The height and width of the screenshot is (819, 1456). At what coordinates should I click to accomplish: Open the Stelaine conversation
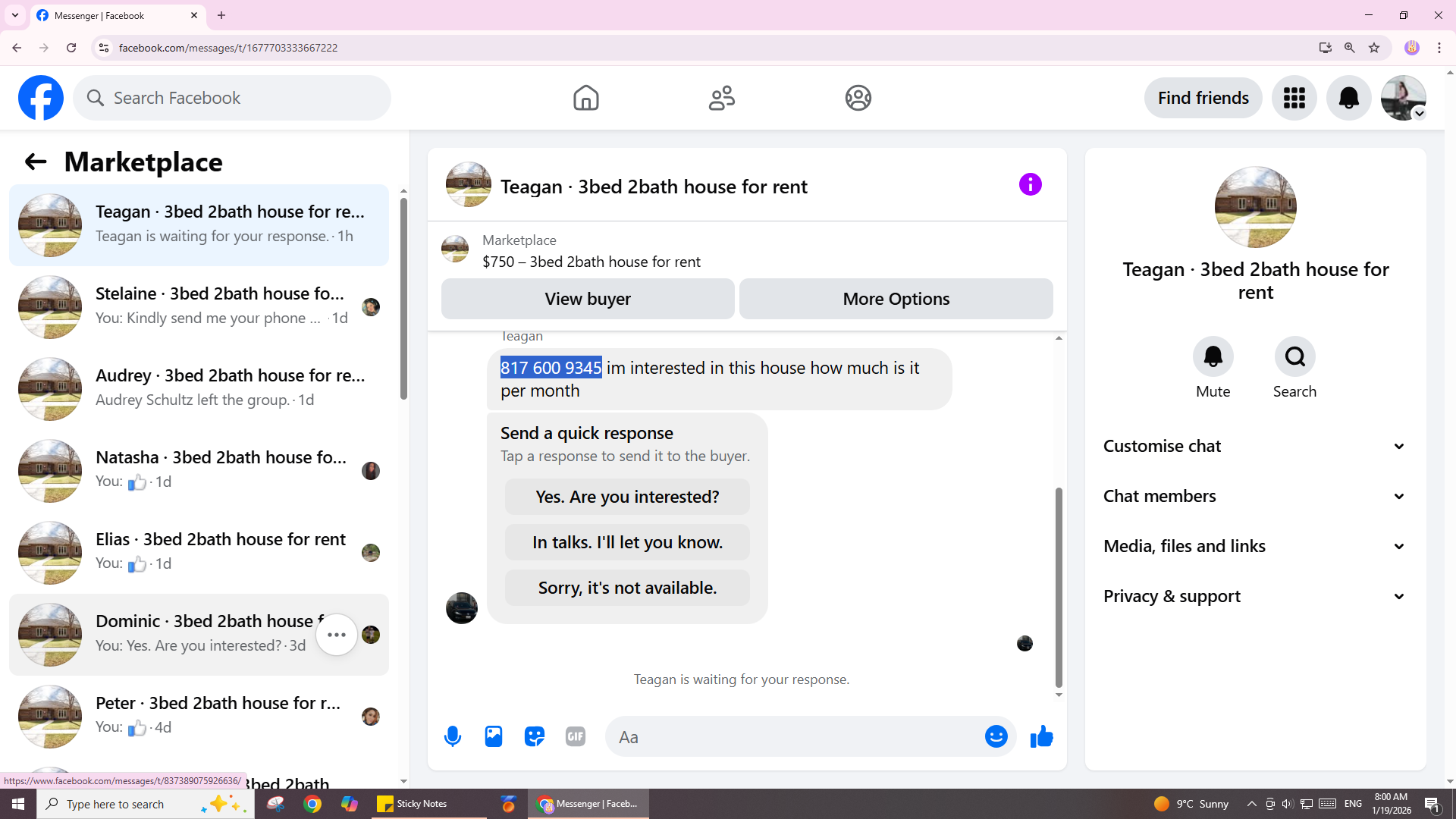(199, 307)
